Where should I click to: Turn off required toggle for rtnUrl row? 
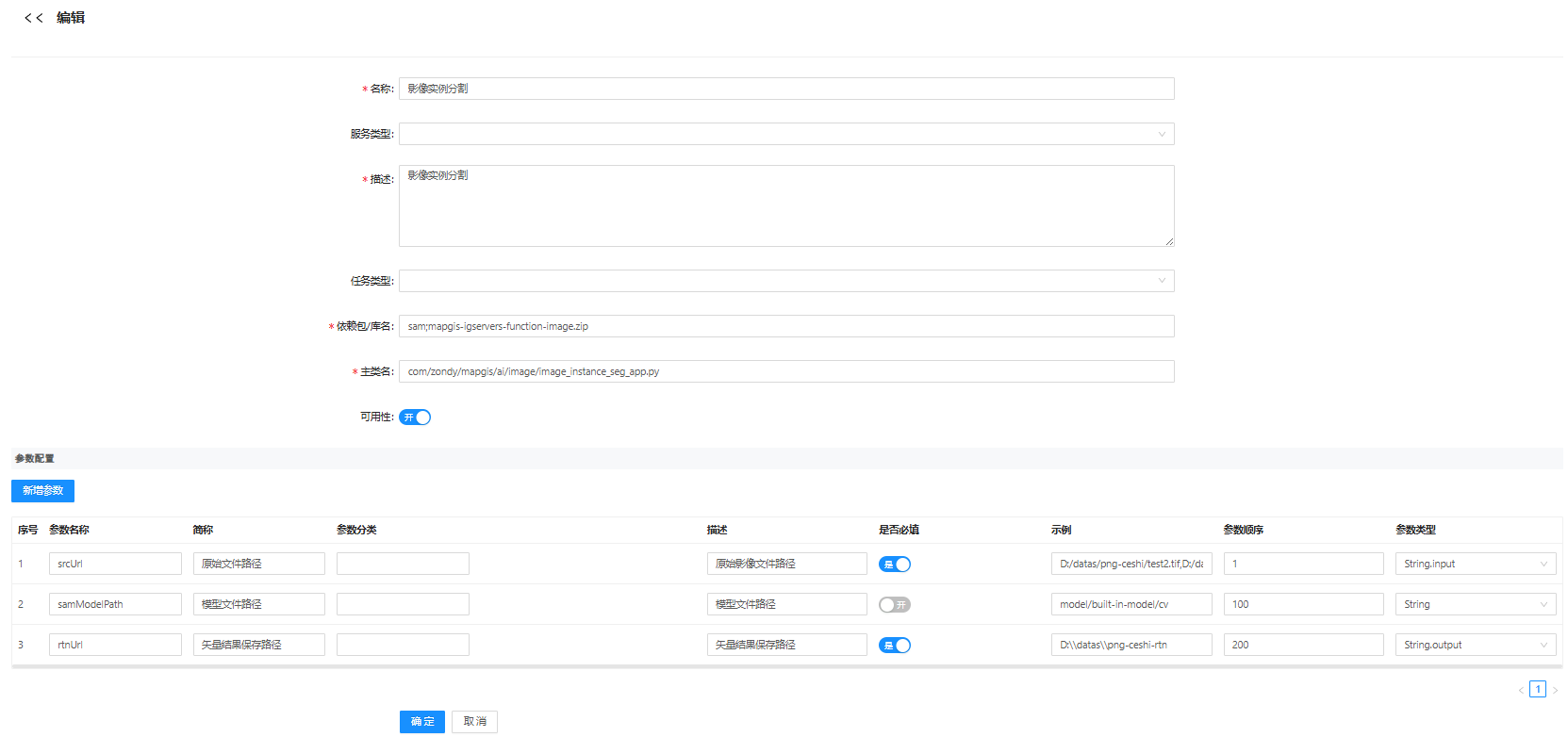point(894,646)
